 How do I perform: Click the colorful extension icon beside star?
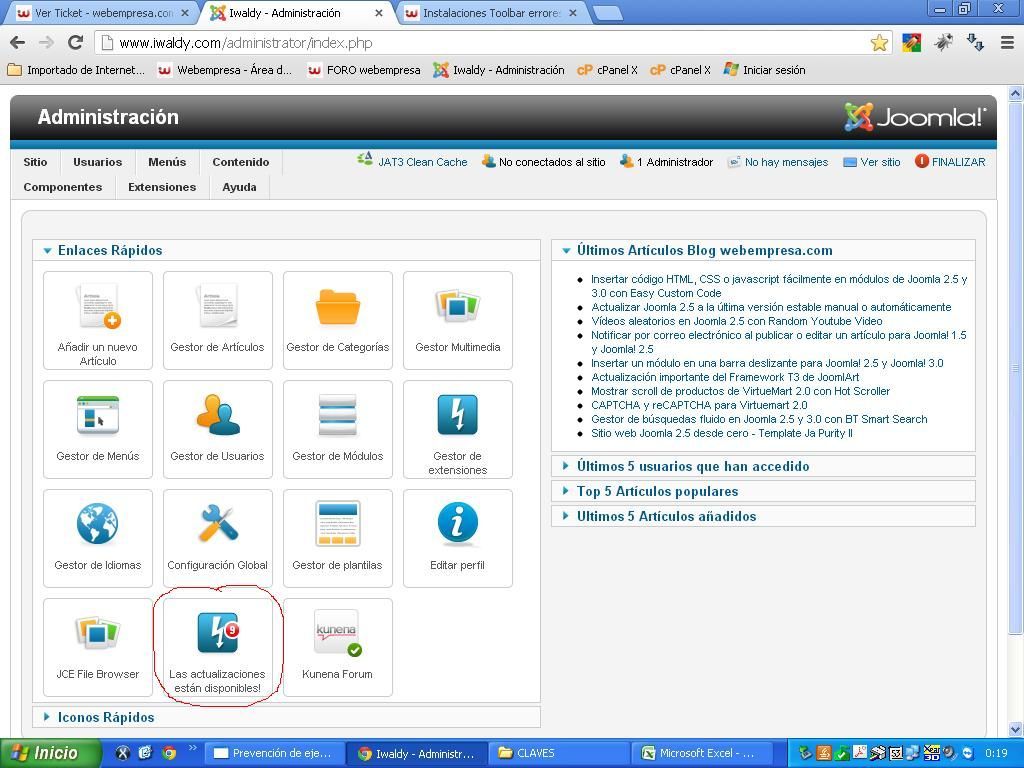point(912,43)
